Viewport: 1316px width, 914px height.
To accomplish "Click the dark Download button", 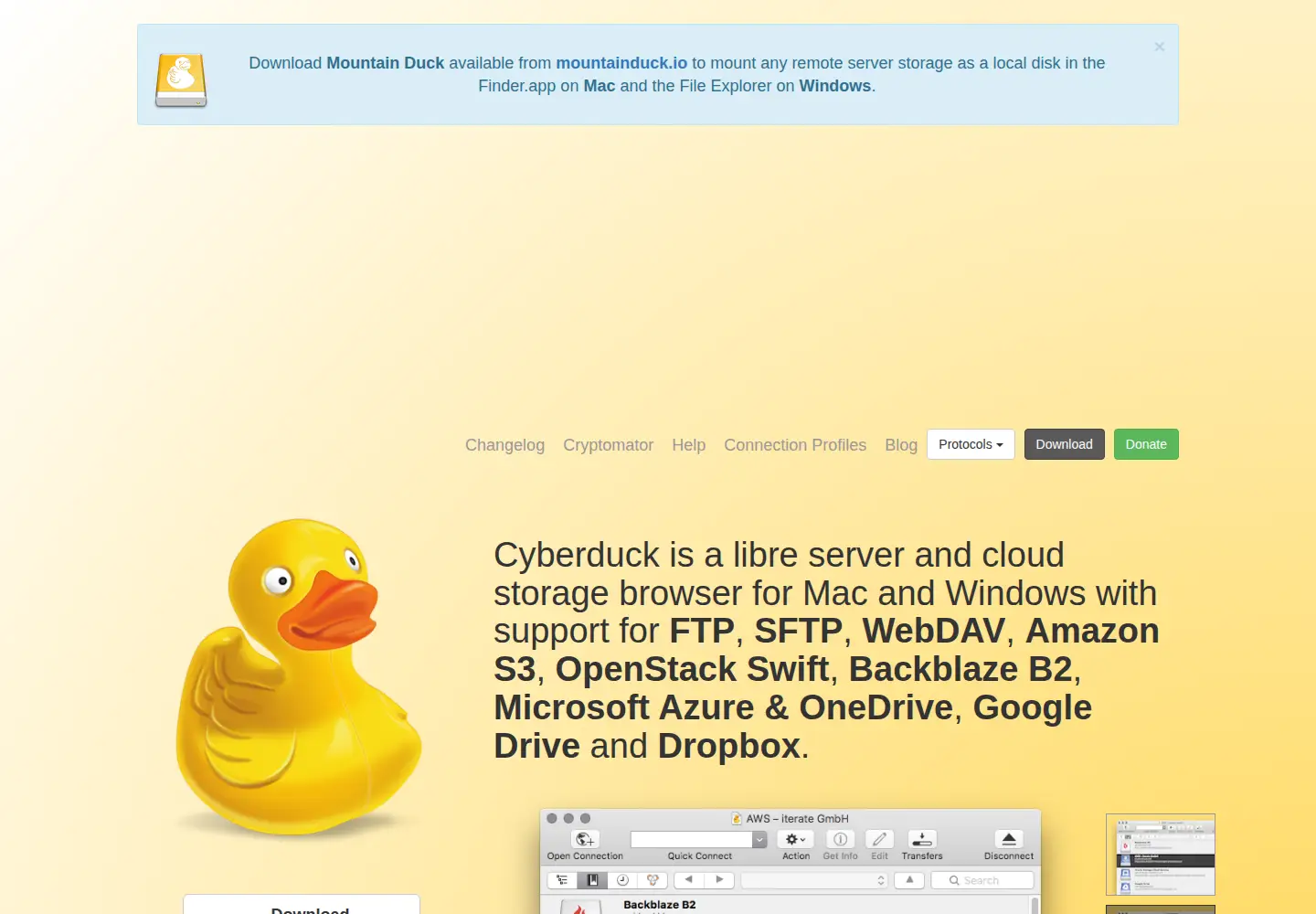I will 1064,444.
